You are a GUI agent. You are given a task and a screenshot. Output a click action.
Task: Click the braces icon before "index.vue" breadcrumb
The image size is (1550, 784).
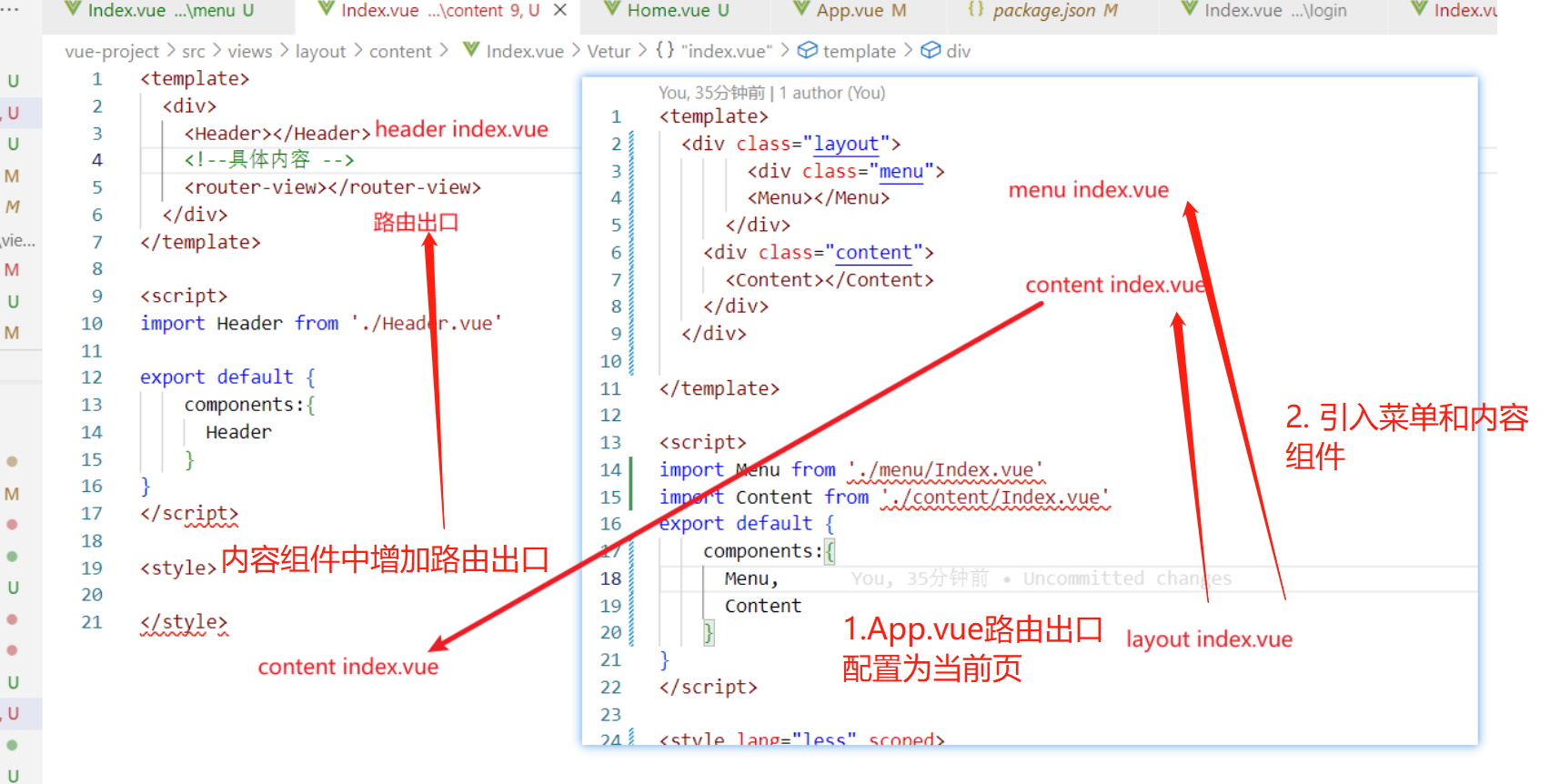coord(665,50)
